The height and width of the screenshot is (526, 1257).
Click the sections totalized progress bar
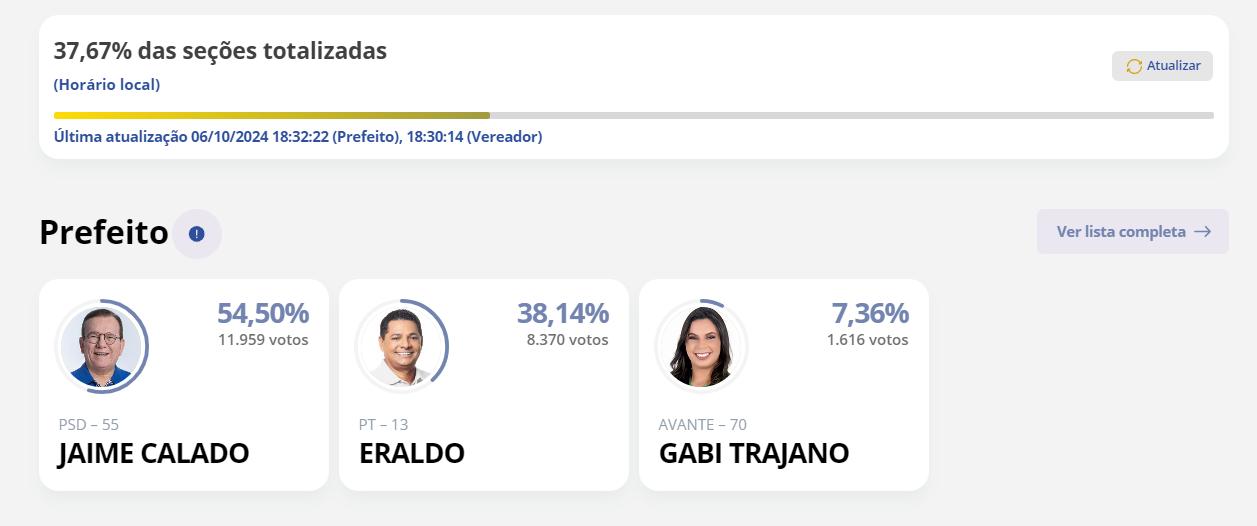point(634,116)
